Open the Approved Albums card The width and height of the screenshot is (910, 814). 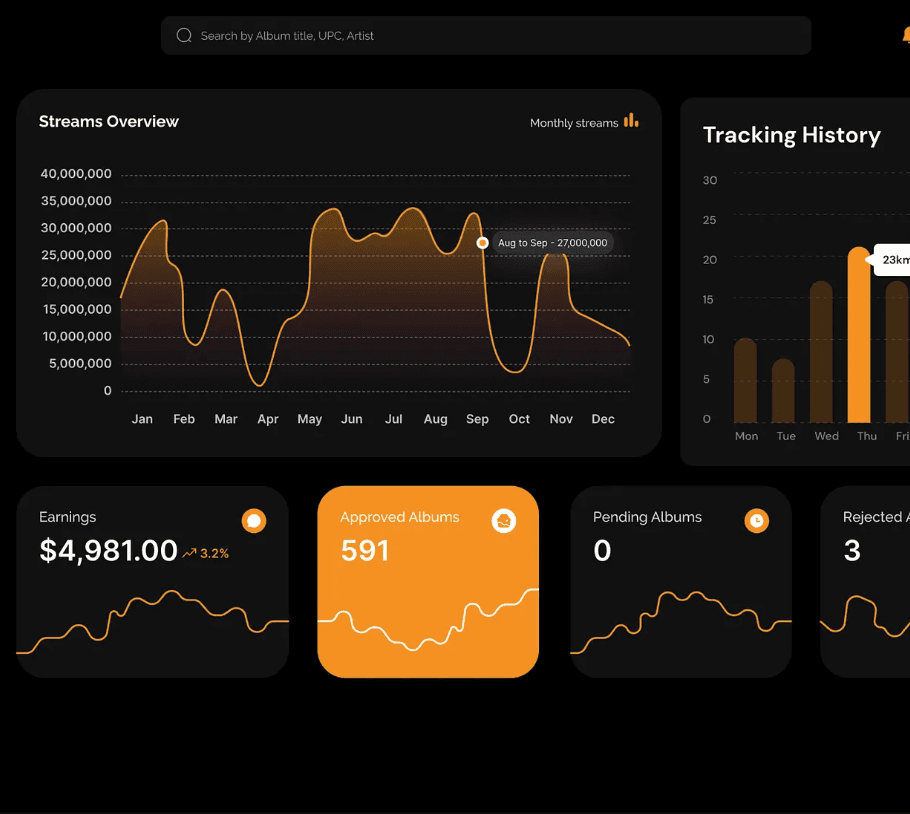click(428, 581)
